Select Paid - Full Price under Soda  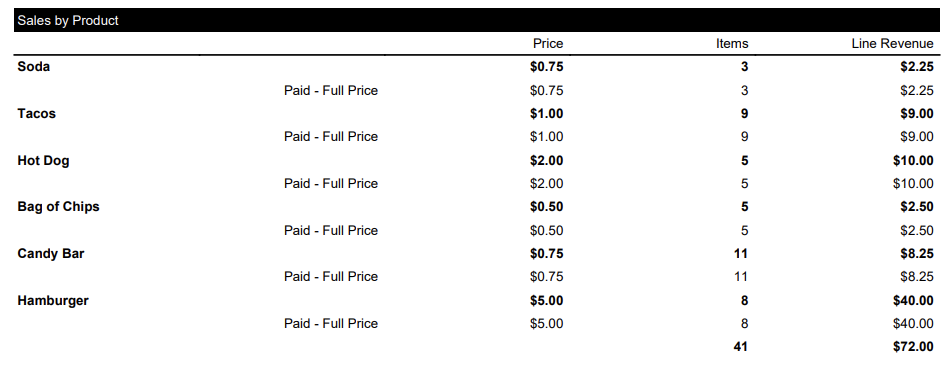[331, 91]
